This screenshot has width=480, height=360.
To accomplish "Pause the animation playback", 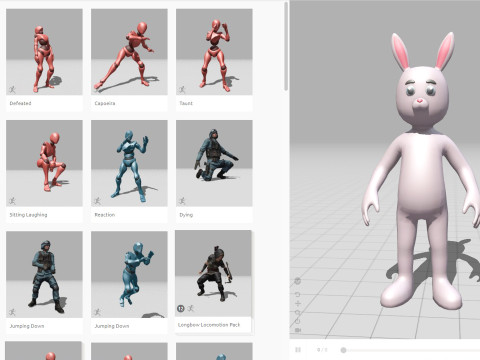I will [298, 350].
